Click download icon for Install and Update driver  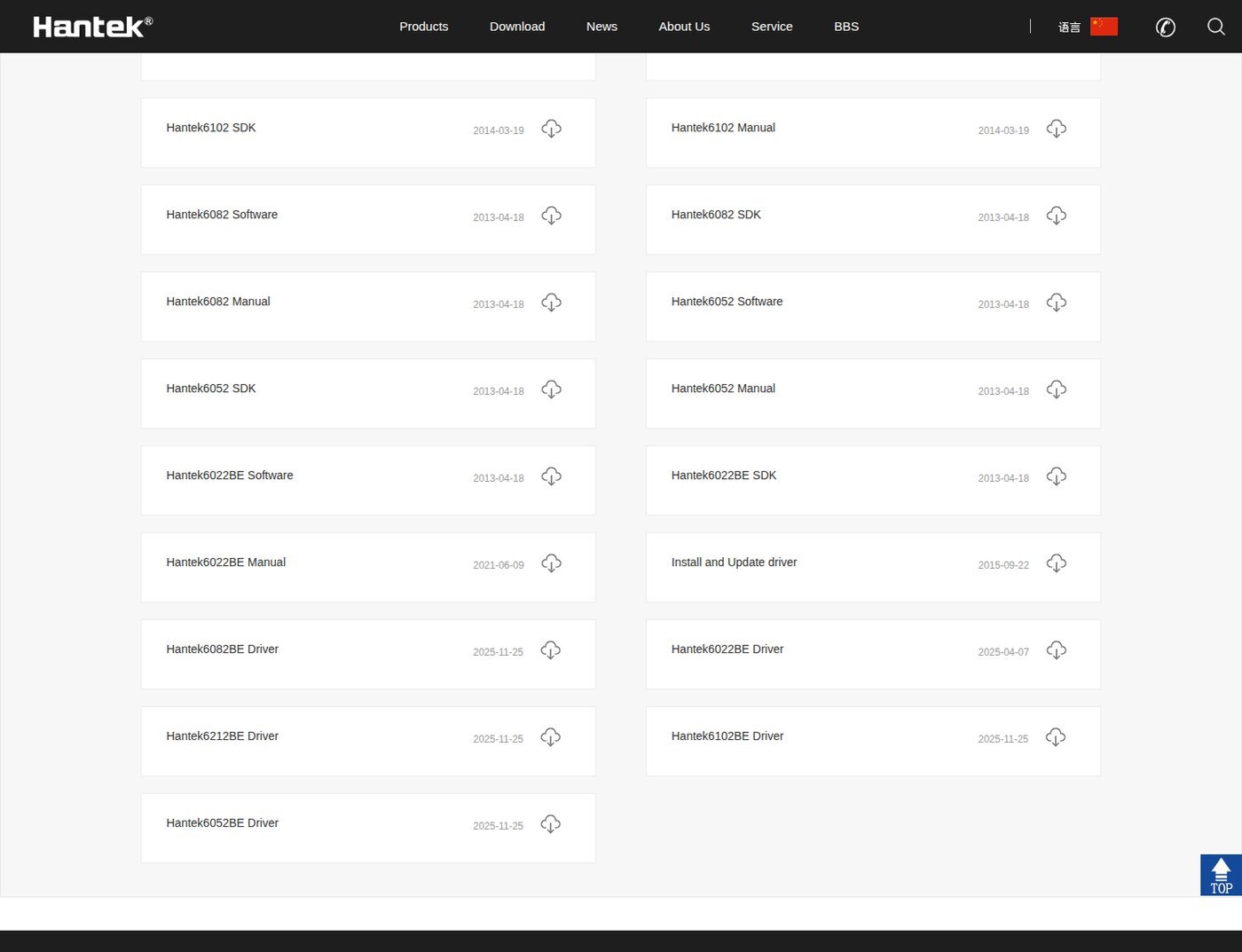tap(1056, 563)
